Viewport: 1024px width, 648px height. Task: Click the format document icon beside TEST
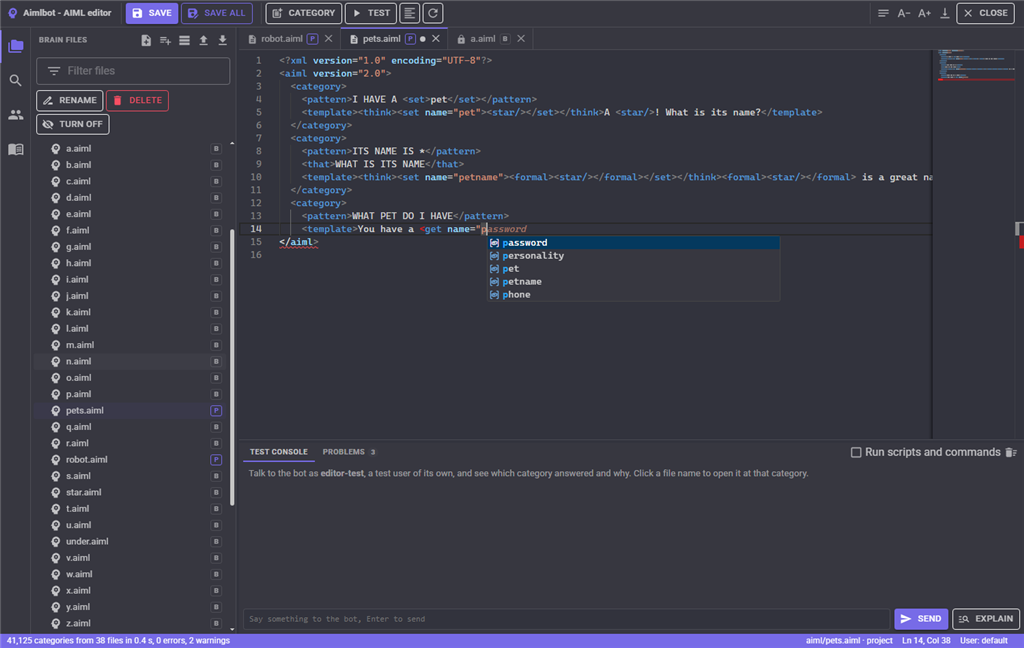click(x=409, y=13)
